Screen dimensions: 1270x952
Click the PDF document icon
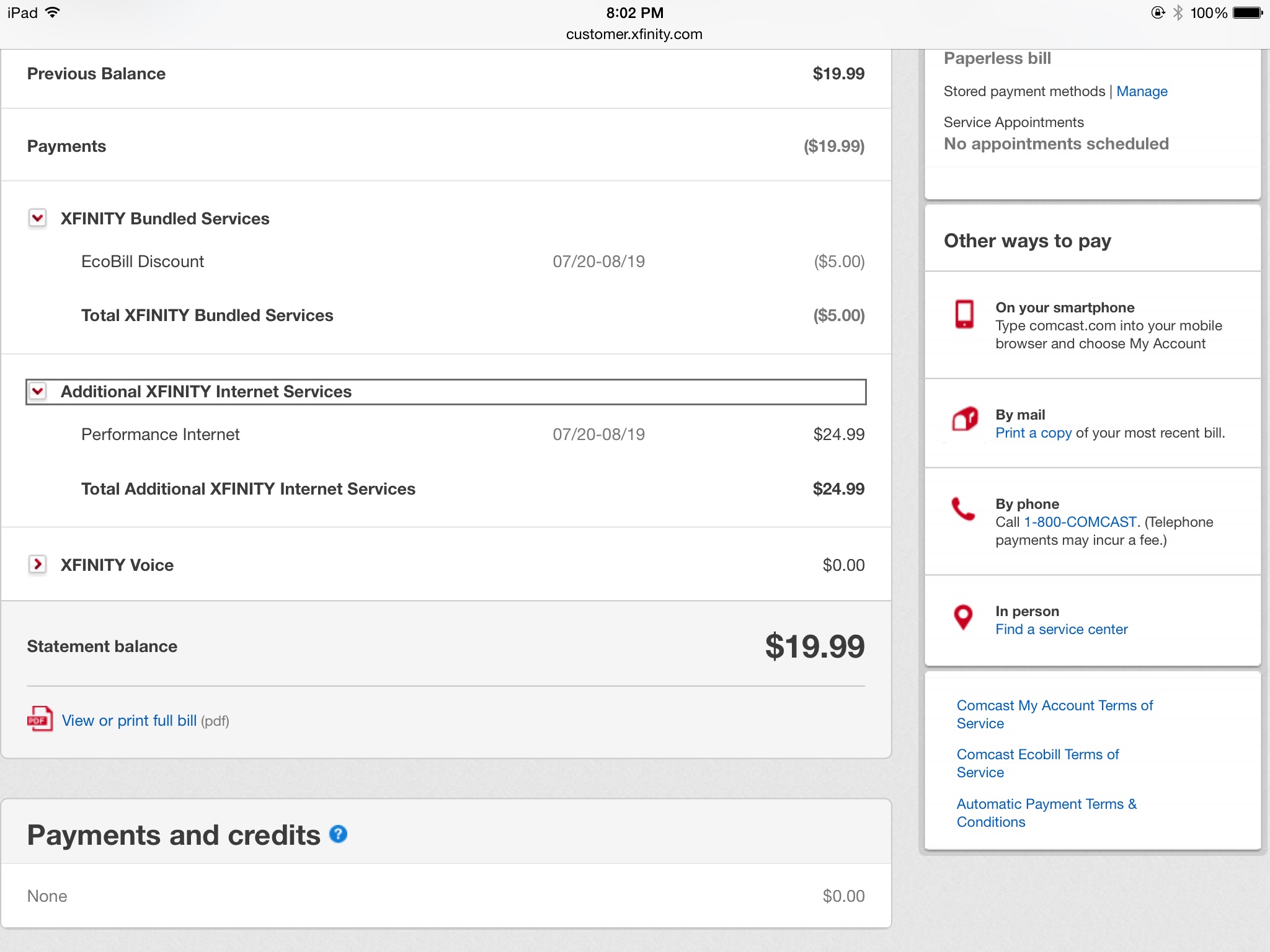pos(40,720)
